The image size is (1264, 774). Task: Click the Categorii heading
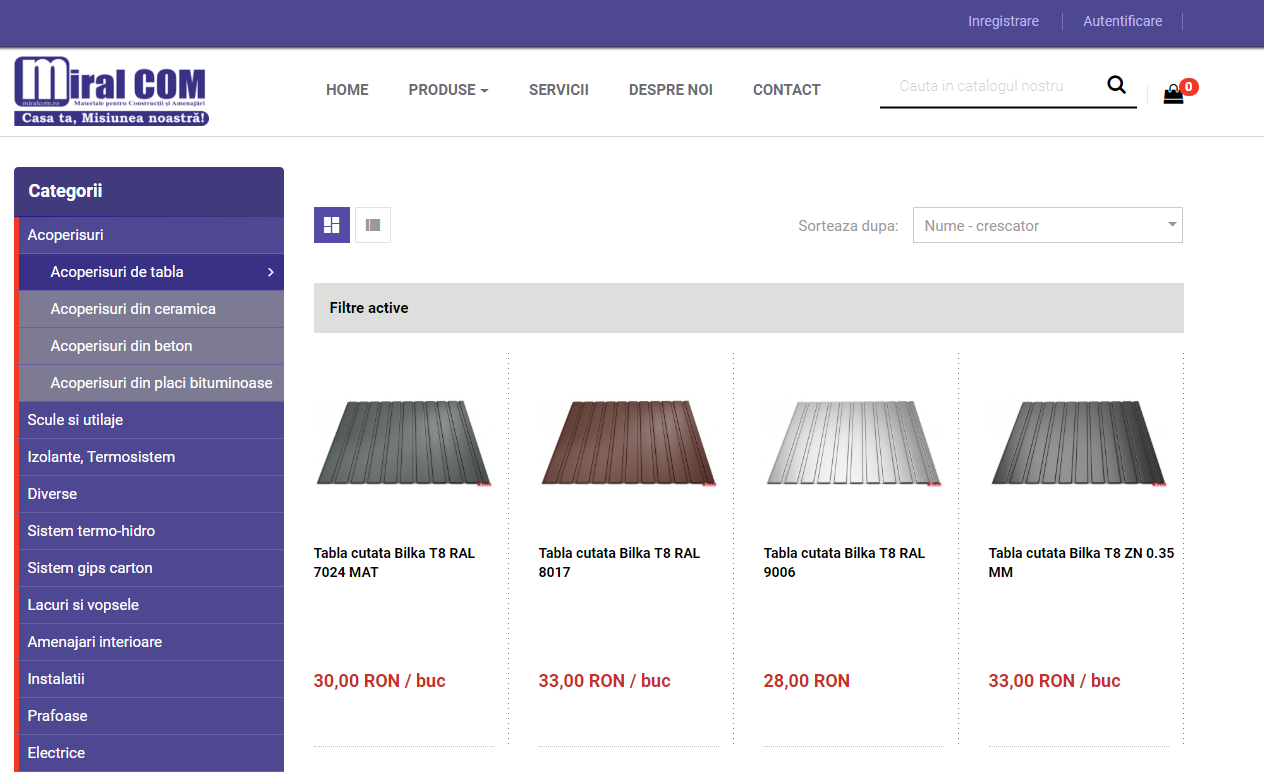click(65, 191)
